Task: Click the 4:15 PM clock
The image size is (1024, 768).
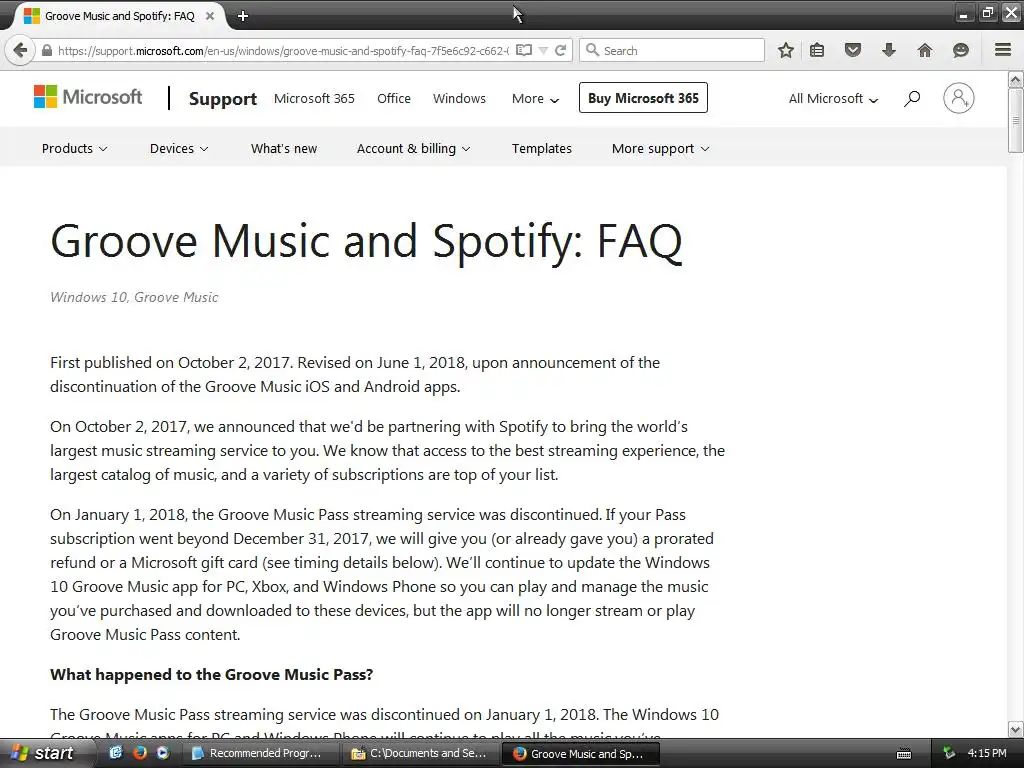Action: (987, 754)
